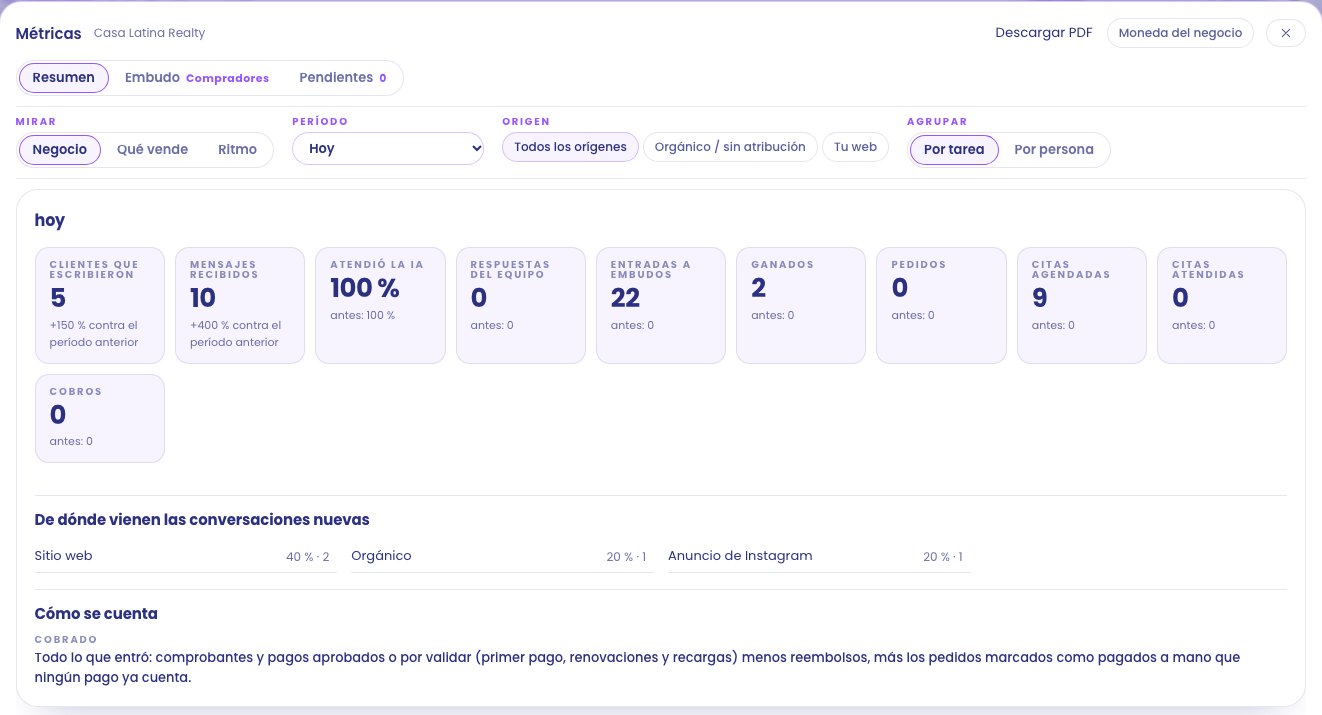Switch to the Resumen tab

[64, 78]
